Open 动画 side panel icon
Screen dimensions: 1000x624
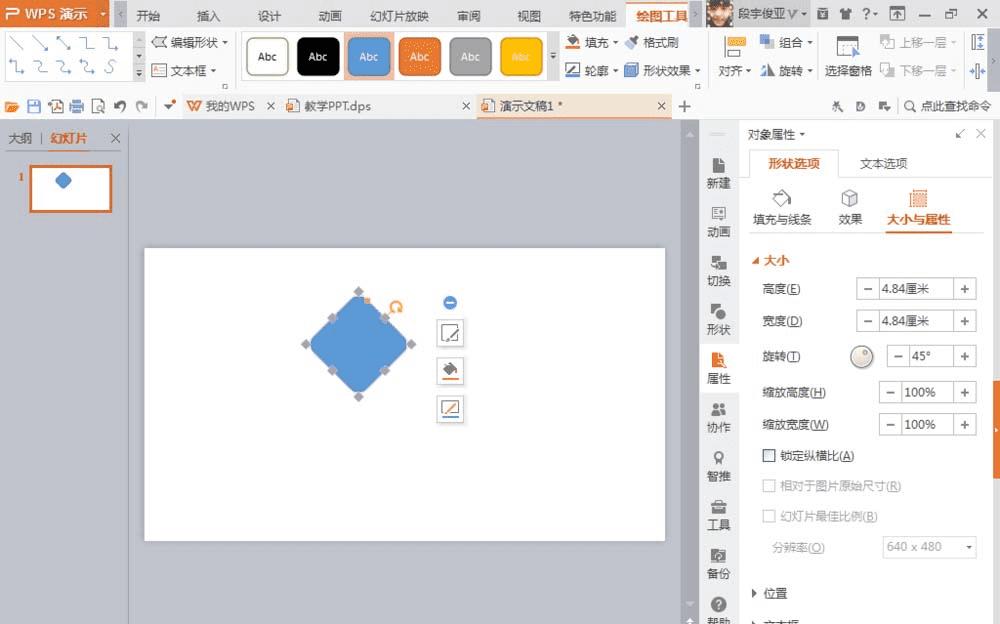[x=718, y=221]
